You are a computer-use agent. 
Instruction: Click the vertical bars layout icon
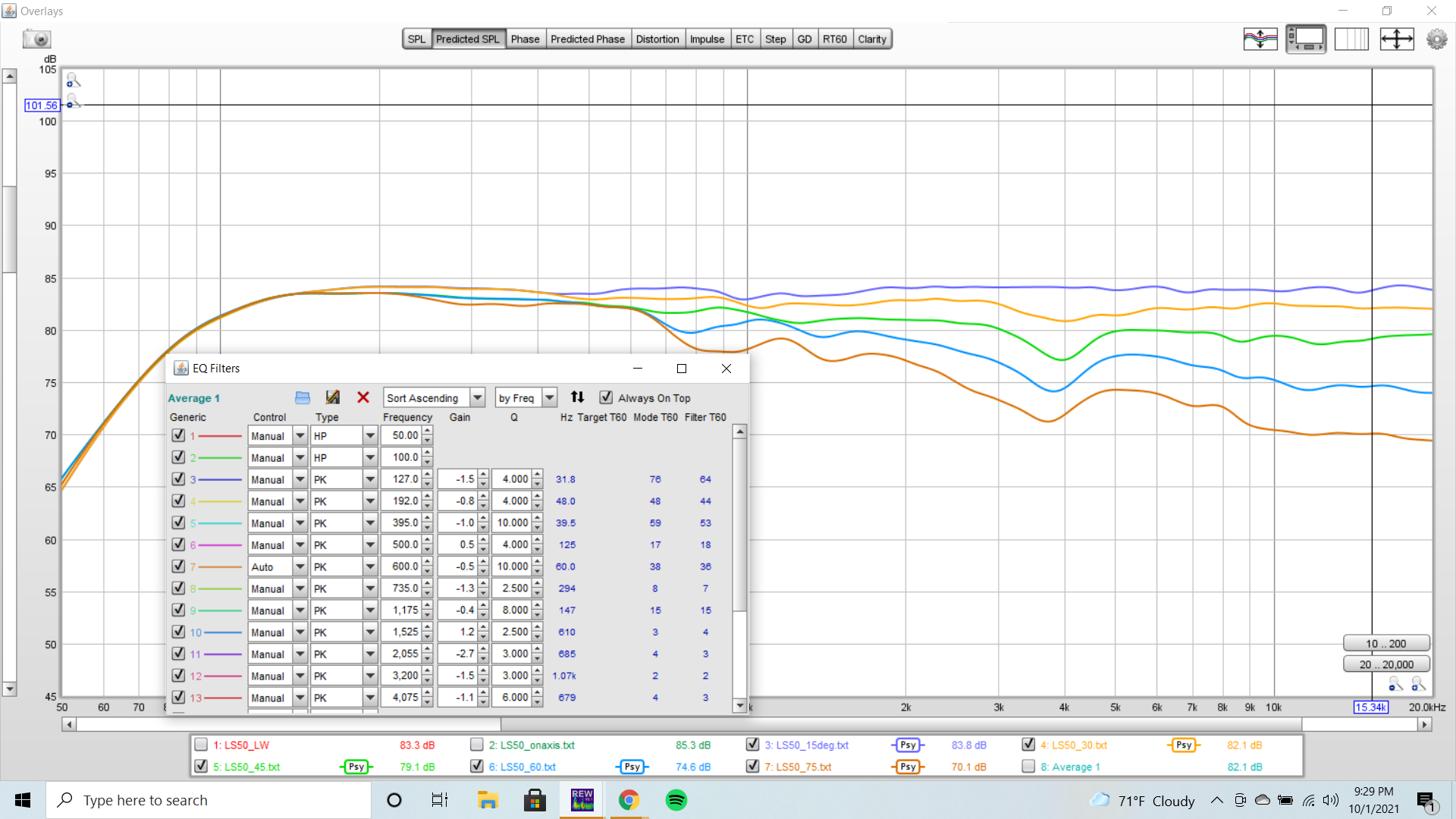pos(1351,39)
